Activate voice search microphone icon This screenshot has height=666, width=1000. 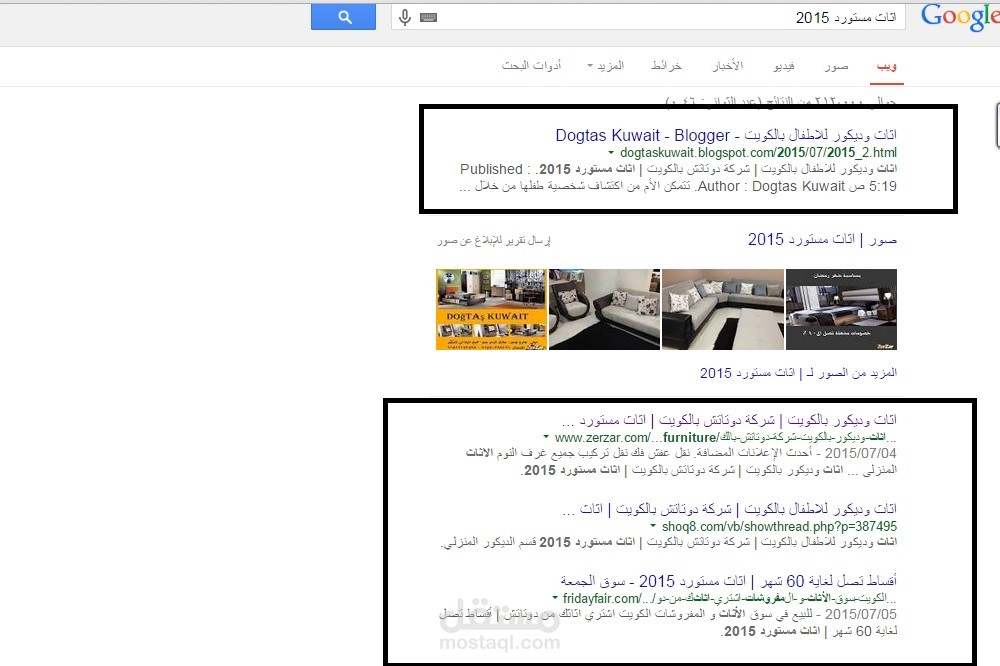coord(404,17)
